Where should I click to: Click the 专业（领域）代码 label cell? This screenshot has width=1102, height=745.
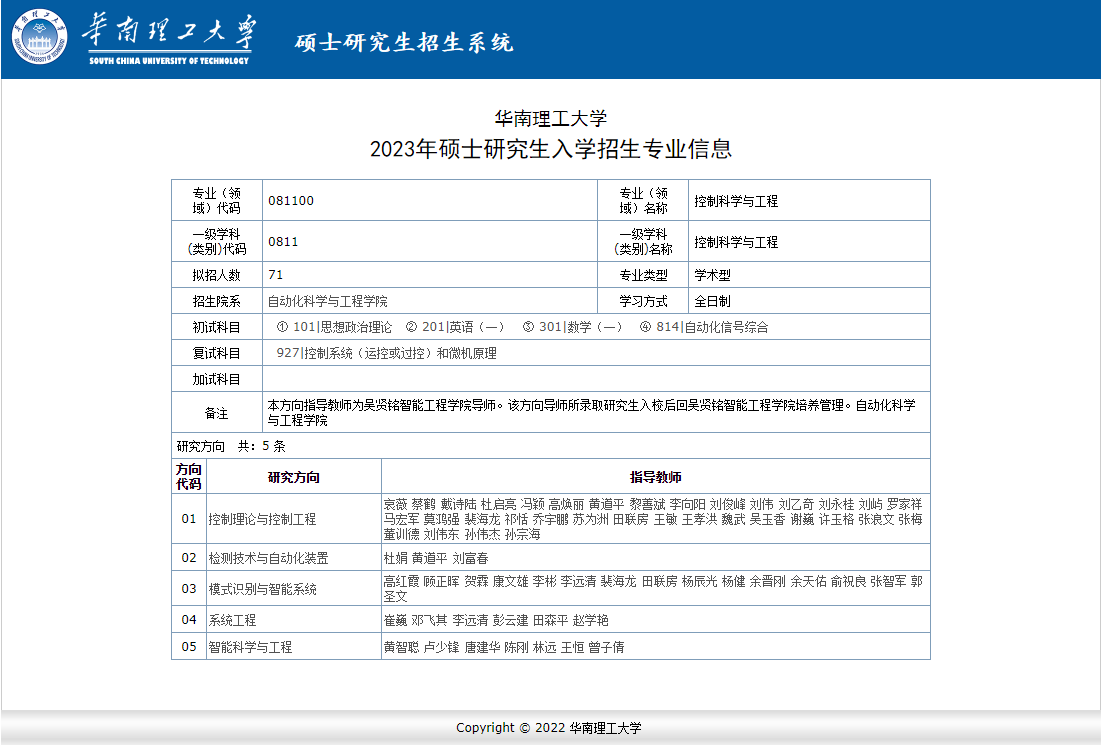coord(216,200)
